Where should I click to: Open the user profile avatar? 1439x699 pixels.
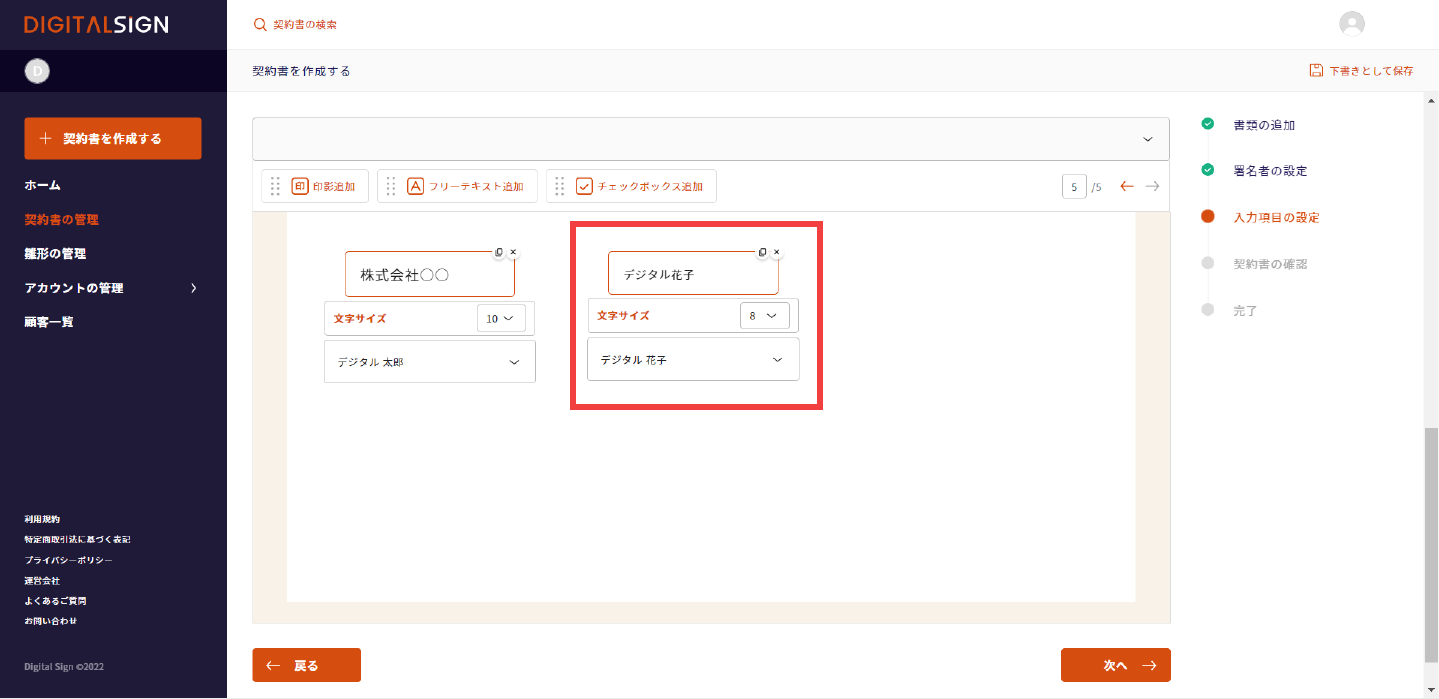(x=1352, y=25)
